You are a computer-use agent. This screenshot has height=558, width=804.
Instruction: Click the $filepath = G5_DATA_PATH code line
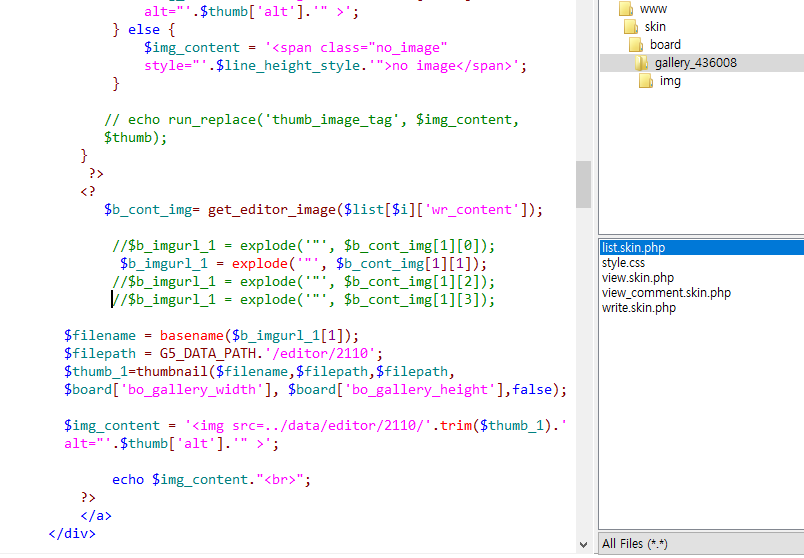click(x=222, y=353)
